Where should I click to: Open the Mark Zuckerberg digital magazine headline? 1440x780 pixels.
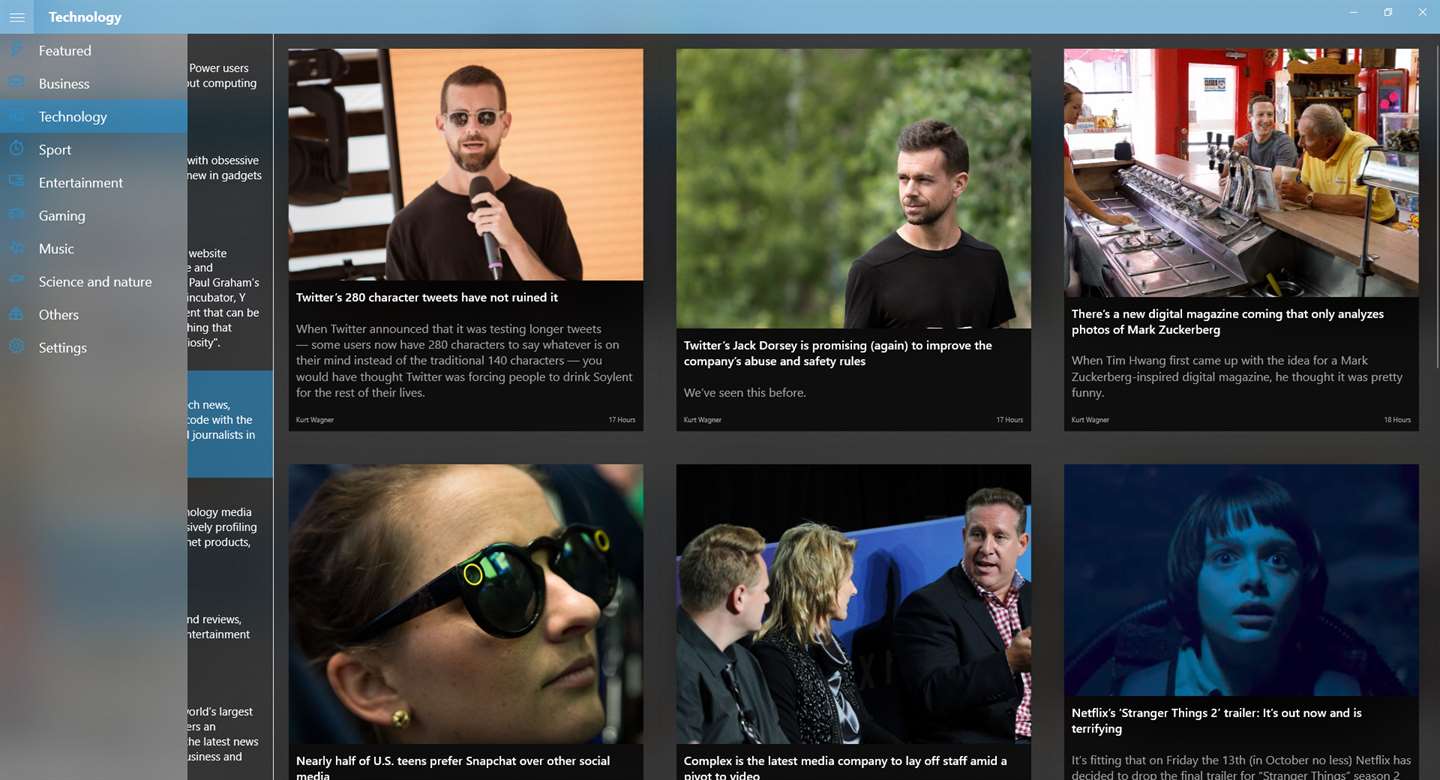pyautogui.click(x=1228, y=321)
